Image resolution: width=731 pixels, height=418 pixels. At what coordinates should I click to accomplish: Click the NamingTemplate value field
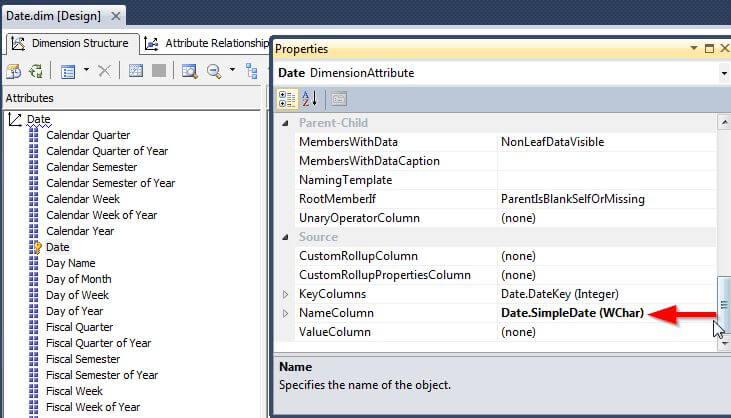607,180
